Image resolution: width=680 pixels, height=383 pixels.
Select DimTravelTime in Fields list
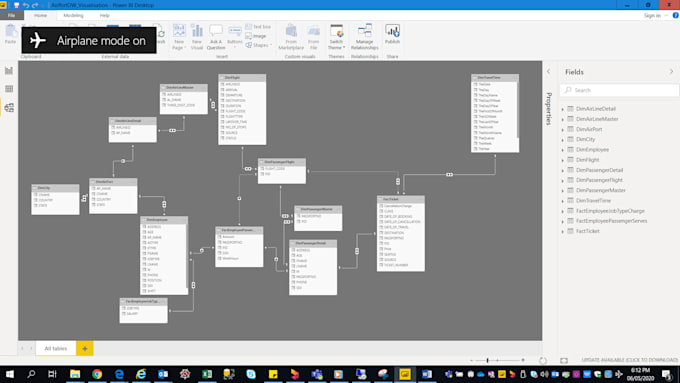coord(593,200)
